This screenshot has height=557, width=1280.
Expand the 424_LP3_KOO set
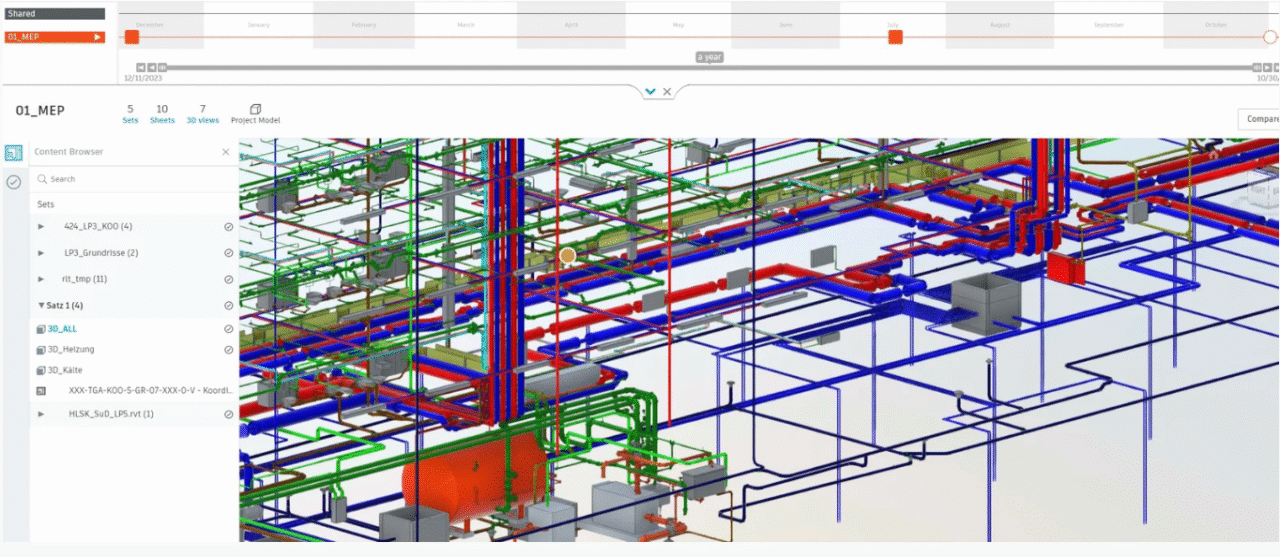[41, 226]
